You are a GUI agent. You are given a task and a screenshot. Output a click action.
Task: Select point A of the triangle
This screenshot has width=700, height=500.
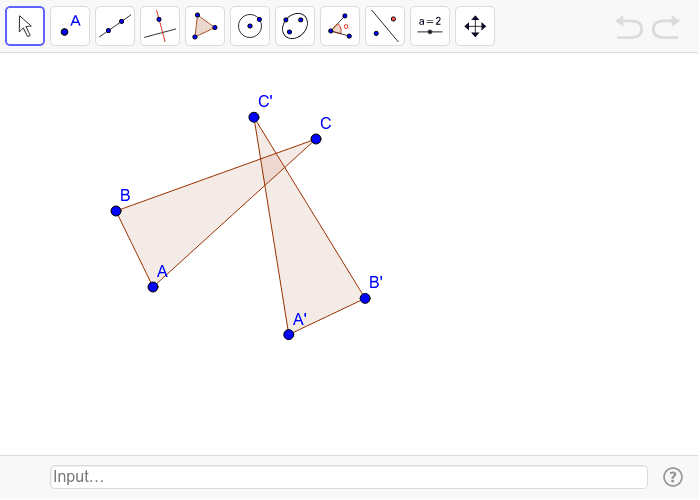[153, 287]
